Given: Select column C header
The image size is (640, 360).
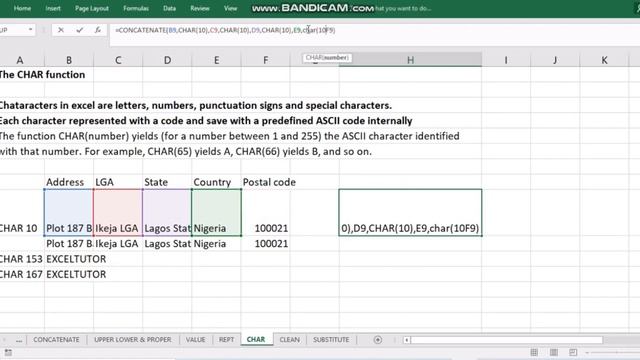Looking at the screenshot, I should pyautogui.click(x=118, y=60).
